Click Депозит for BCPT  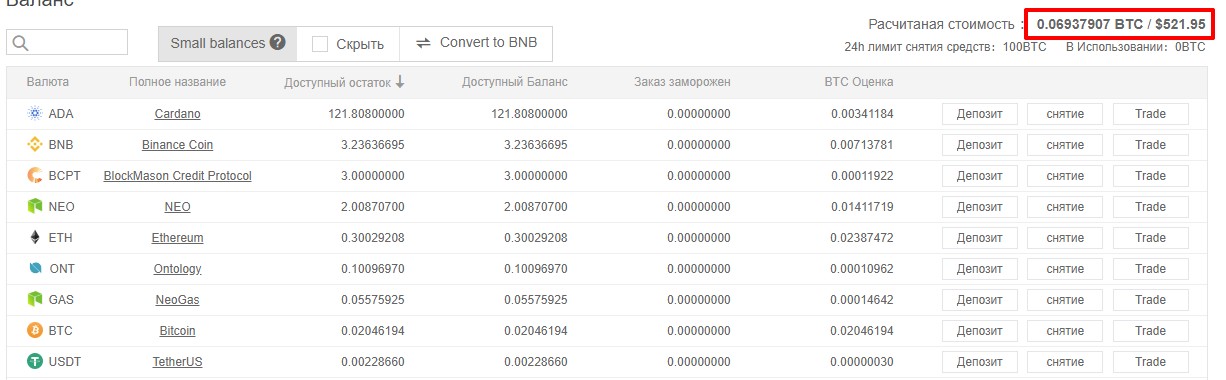tap(979, 176)
